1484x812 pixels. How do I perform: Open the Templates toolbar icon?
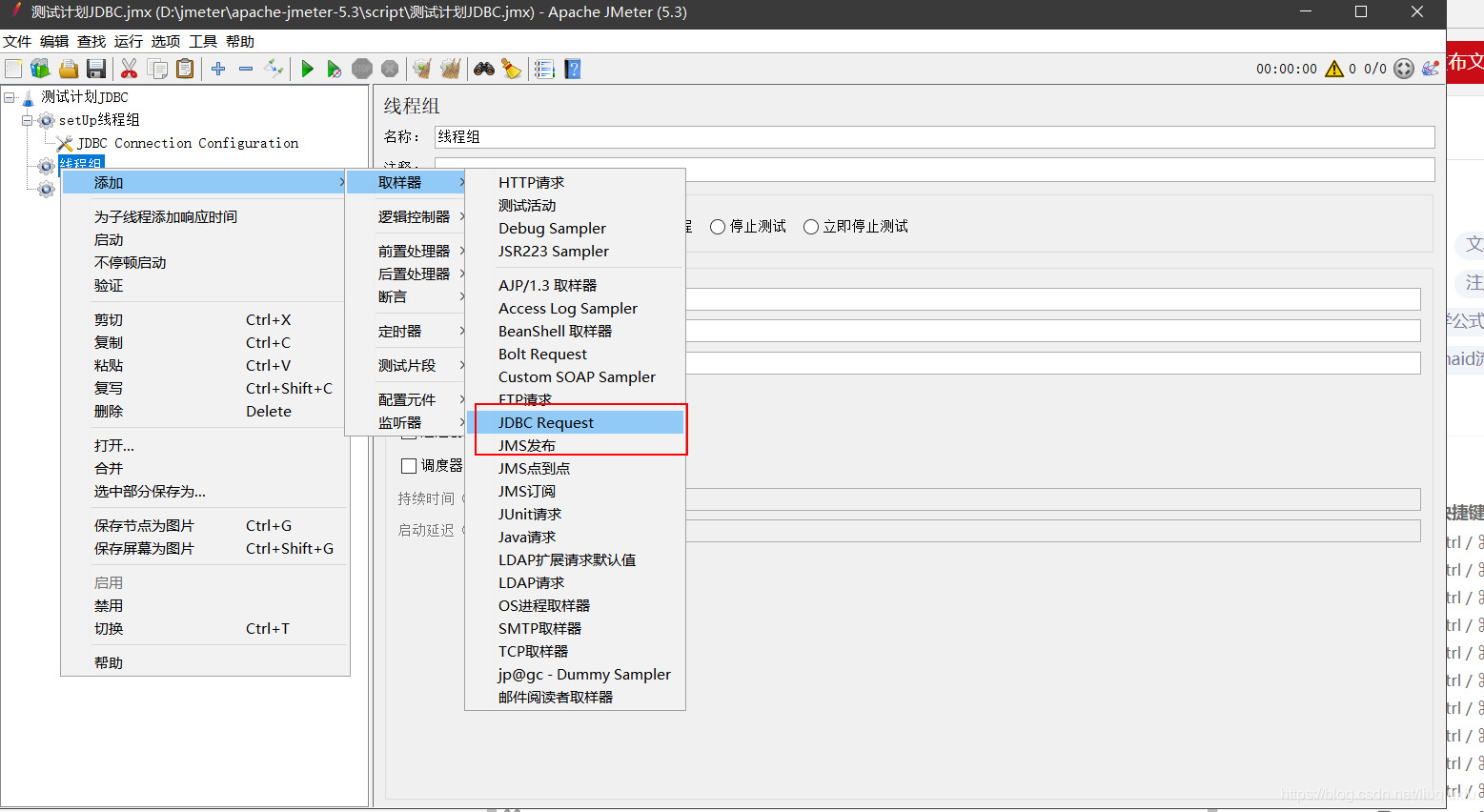(40, 69)
